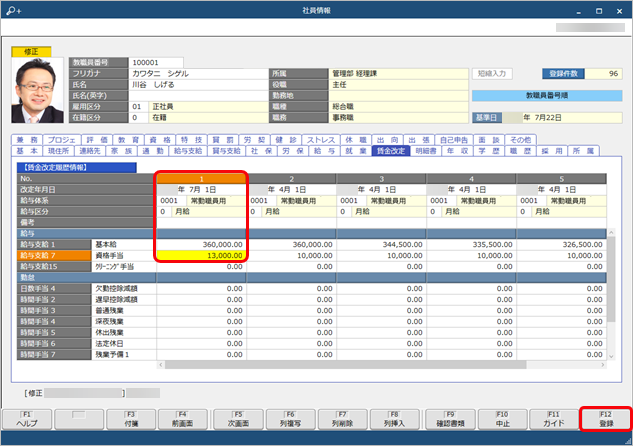Open the 賞与支給 tab

[x=226, y=151]
